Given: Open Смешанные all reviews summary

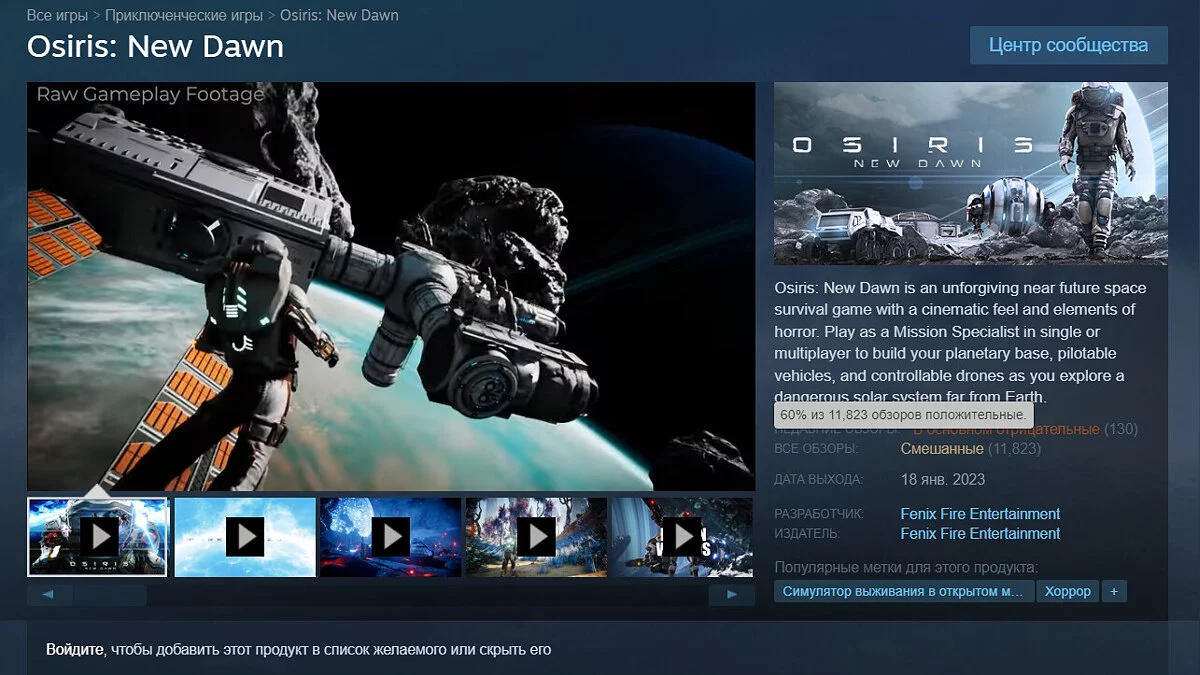Looking at the screenshot, I should [941, 449].
